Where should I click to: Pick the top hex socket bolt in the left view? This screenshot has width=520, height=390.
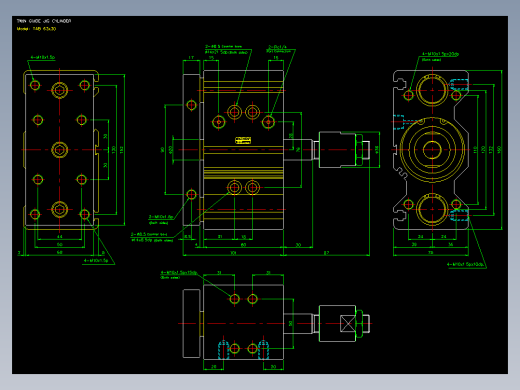click(x=60, y=90)
